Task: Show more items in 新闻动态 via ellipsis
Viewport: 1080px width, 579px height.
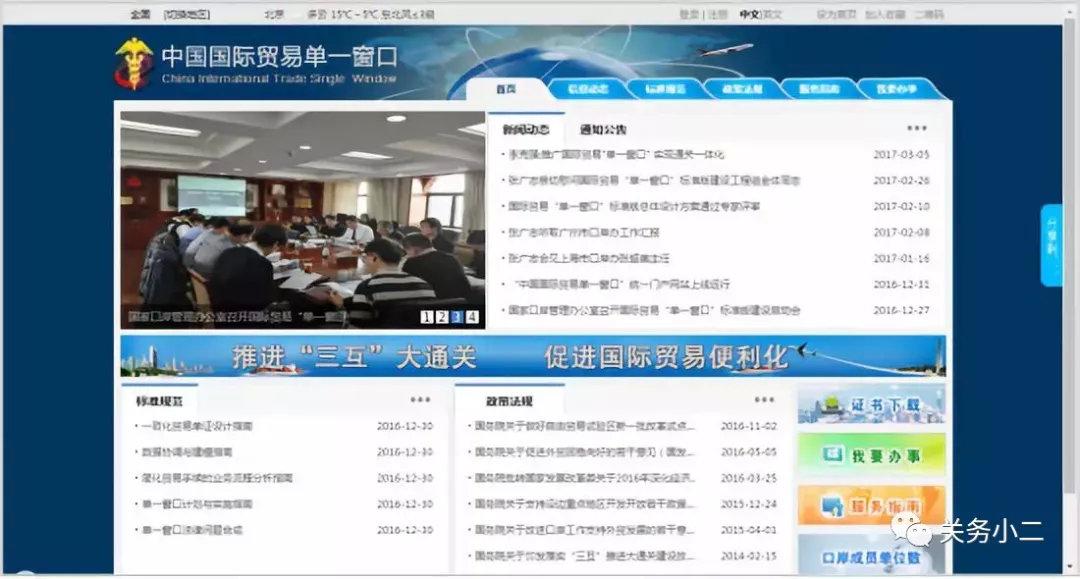Action: tap(917, 128)
